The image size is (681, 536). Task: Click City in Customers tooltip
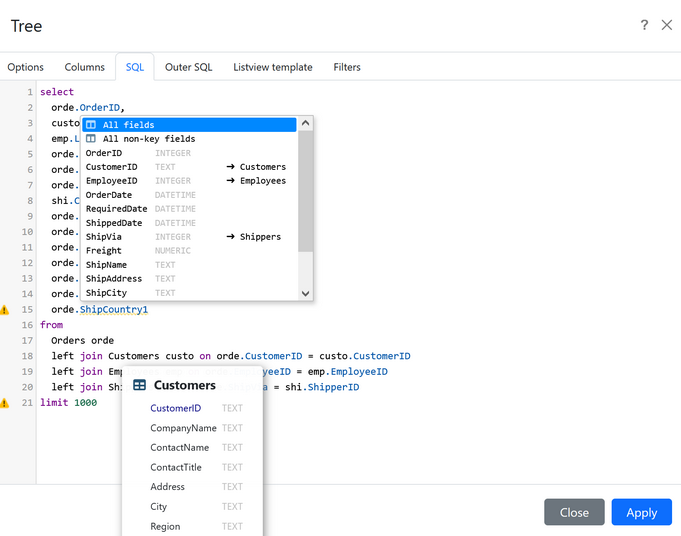[159, 507]
